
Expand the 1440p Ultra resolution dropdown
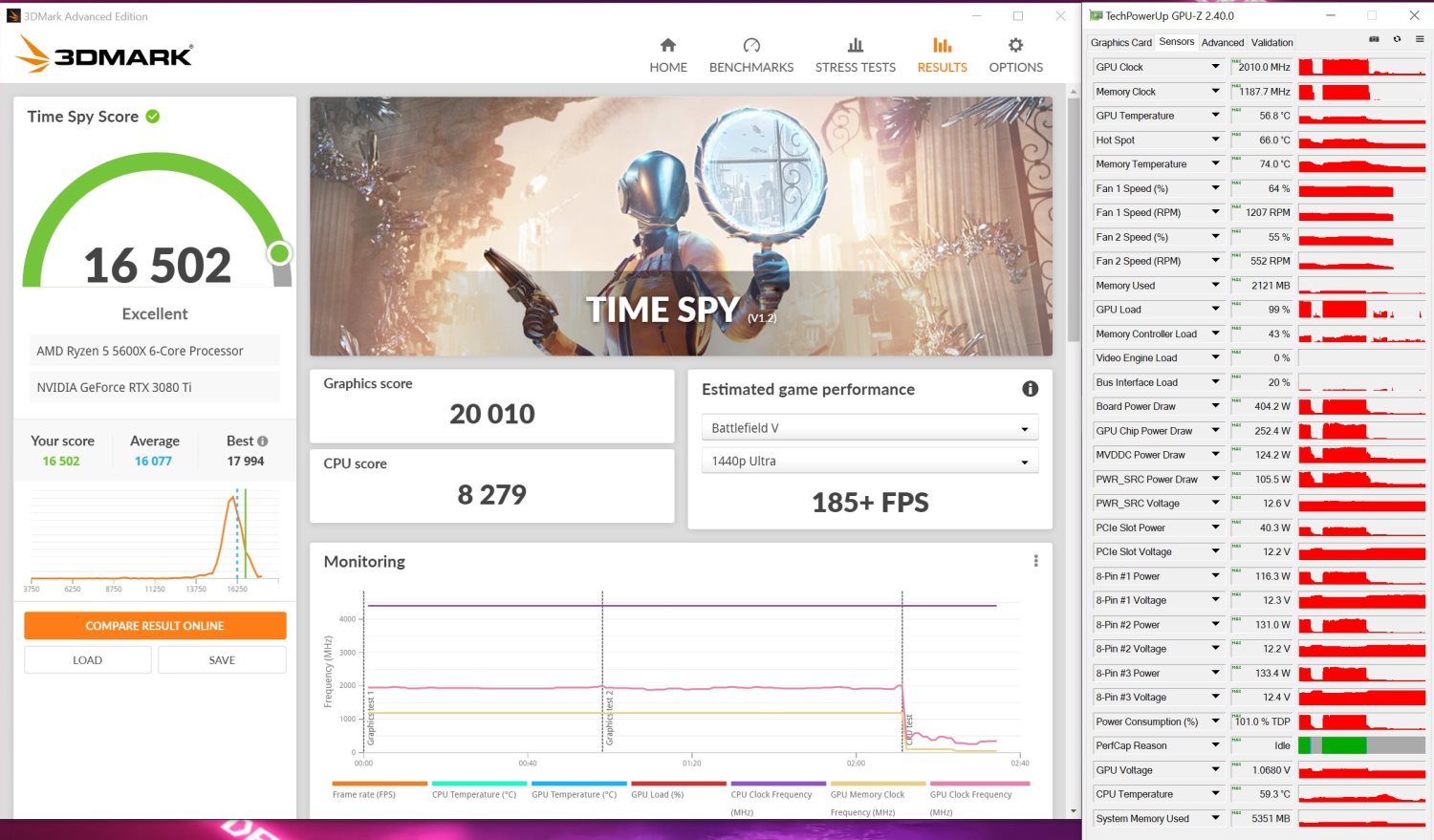(869, 462)
